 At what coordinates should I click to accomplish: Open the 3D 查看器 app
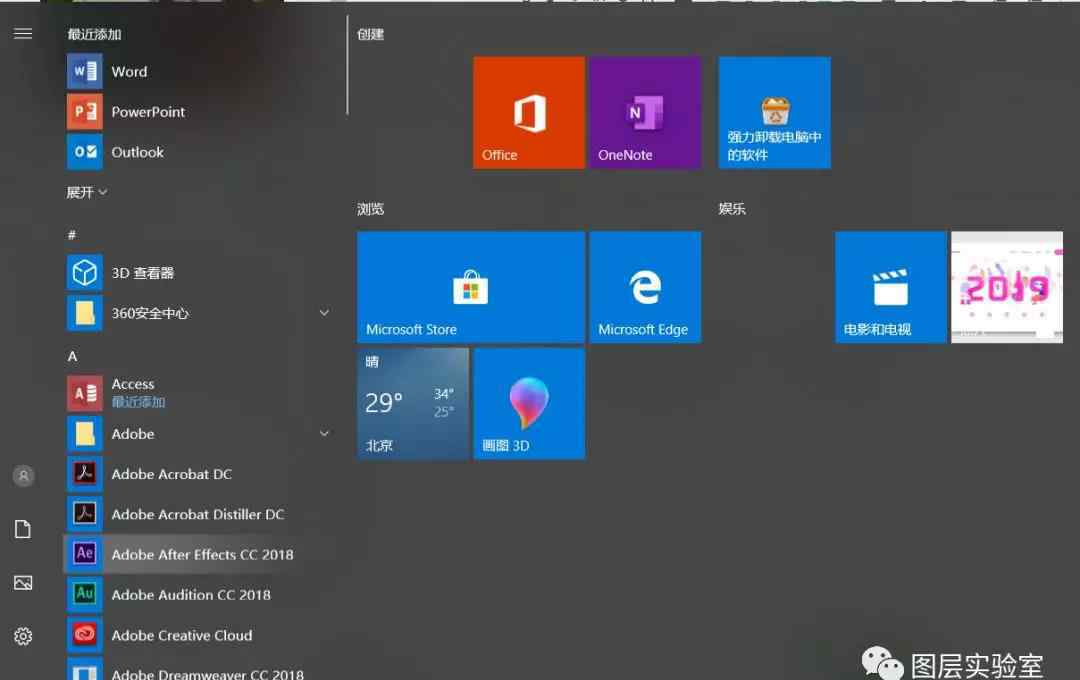tap(200, 273)
